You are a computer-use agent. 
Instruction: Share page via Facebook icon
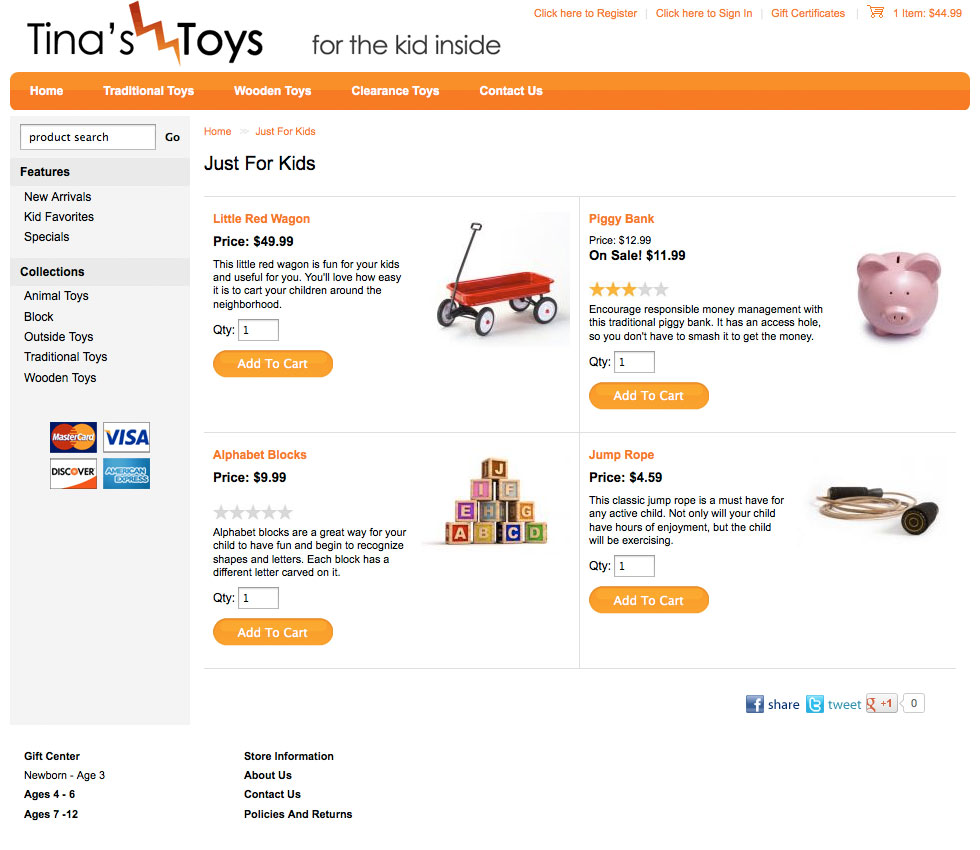tap(754, 704)
